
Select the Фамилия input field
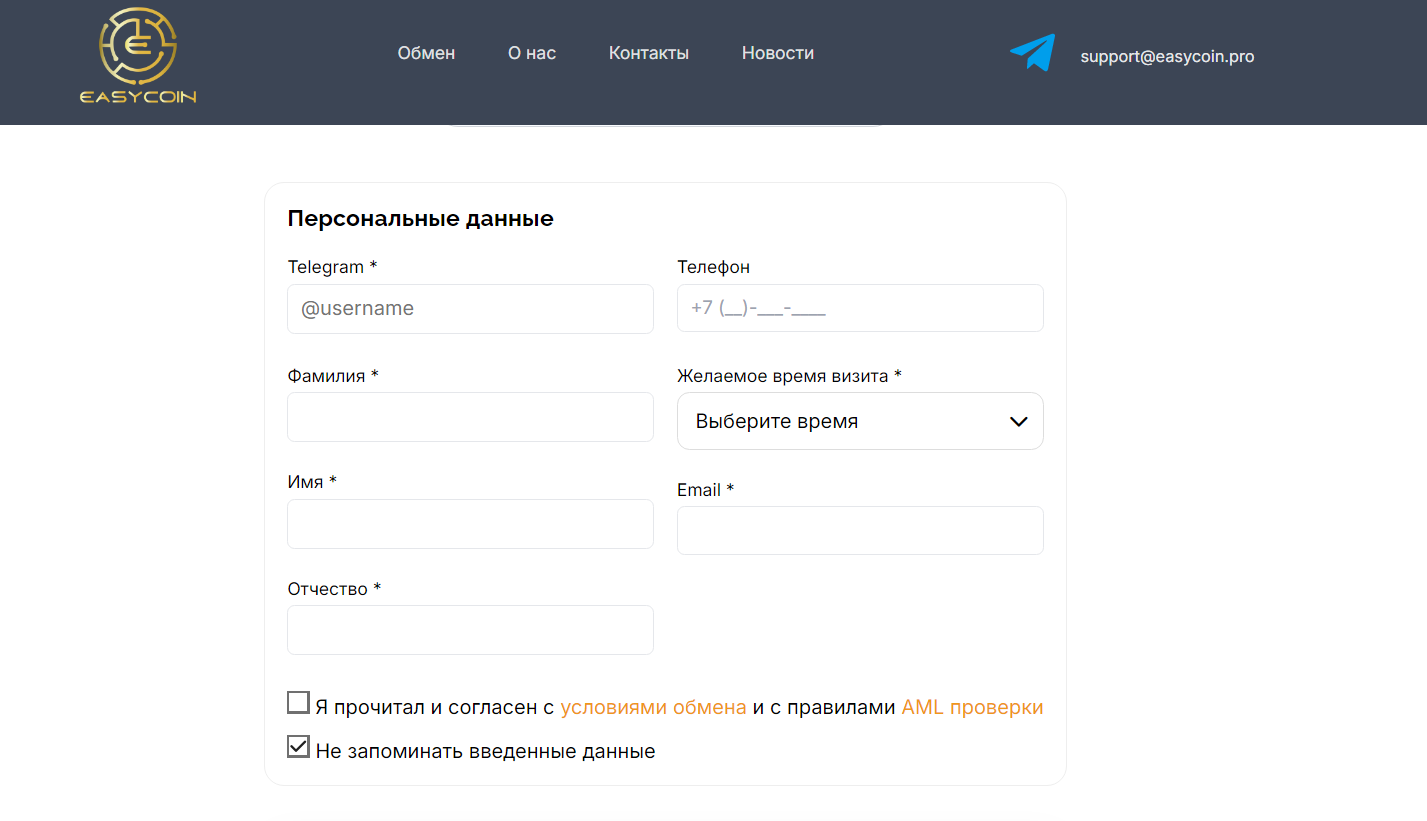pos(470,417)
